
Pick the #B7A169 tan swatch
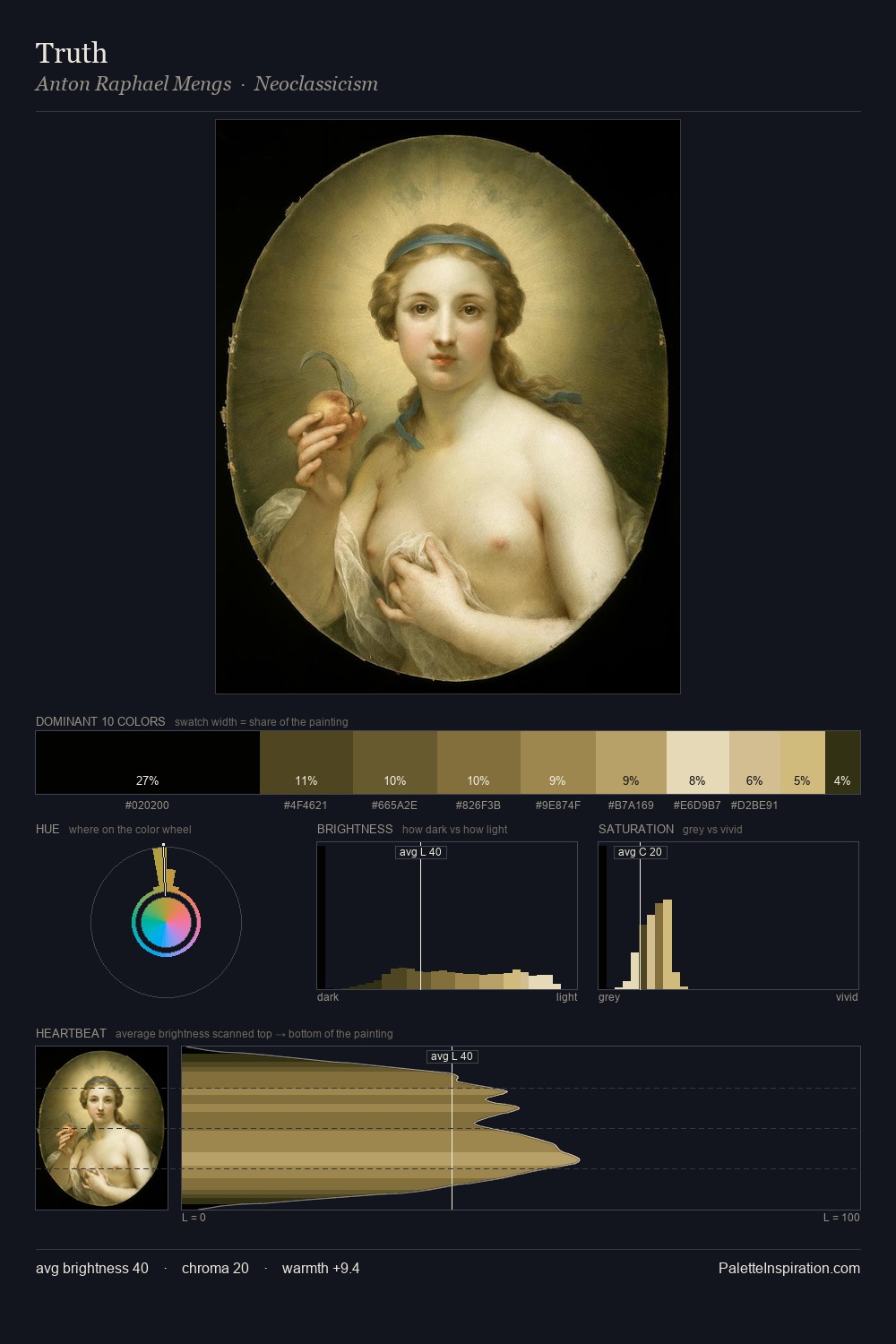click(x=631, y=762)
